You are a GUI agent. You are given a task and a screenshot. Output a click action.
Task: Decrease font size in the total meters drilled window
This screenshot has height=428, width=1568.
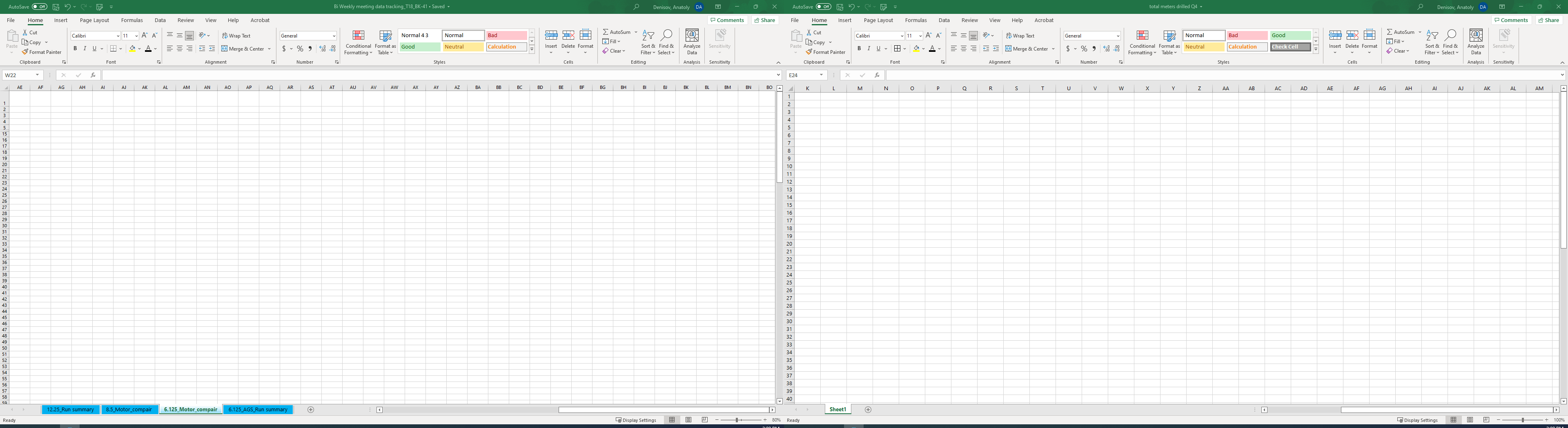pos(938,36)
